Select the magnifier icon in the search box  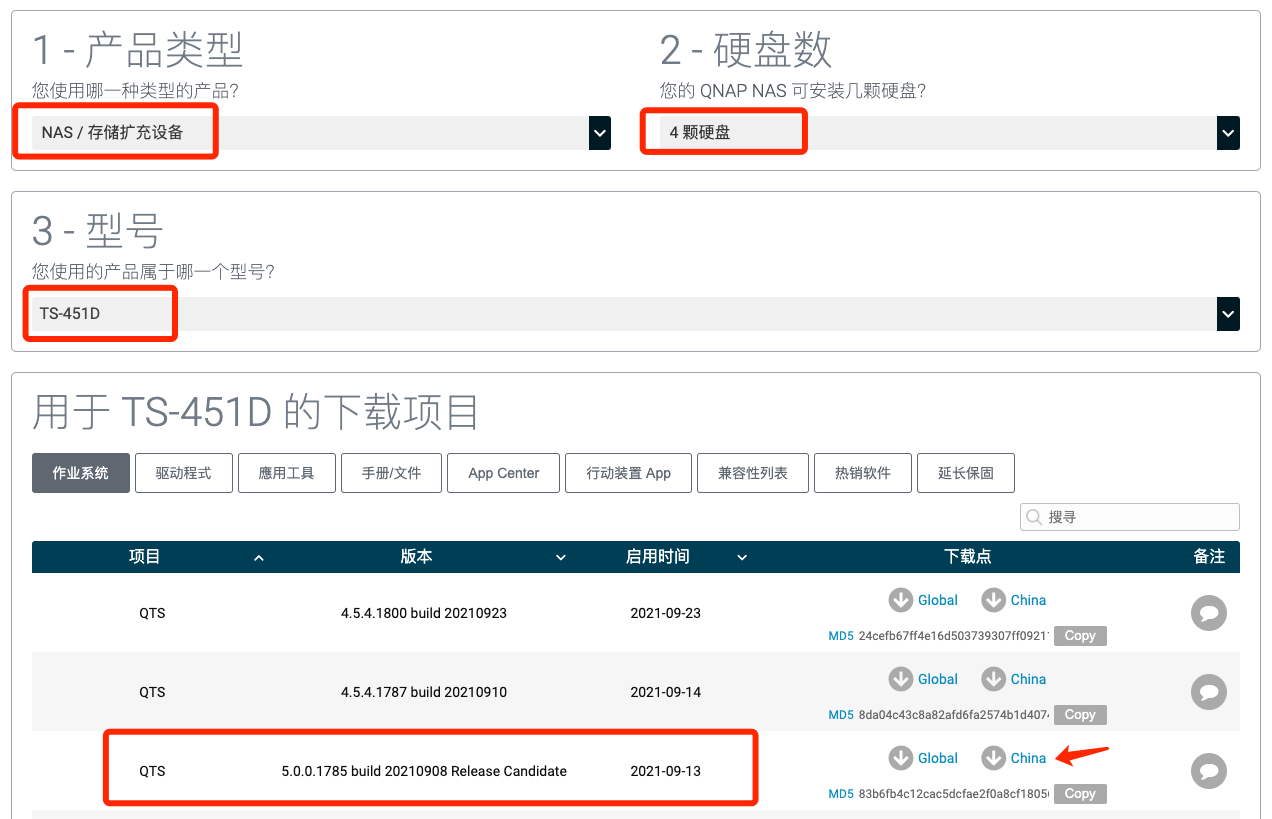[x=1033, y=517]
